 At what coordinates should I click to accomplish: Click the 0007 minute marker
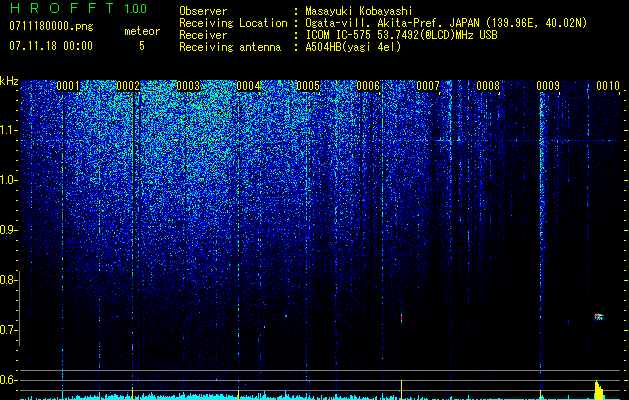point(428,86)
